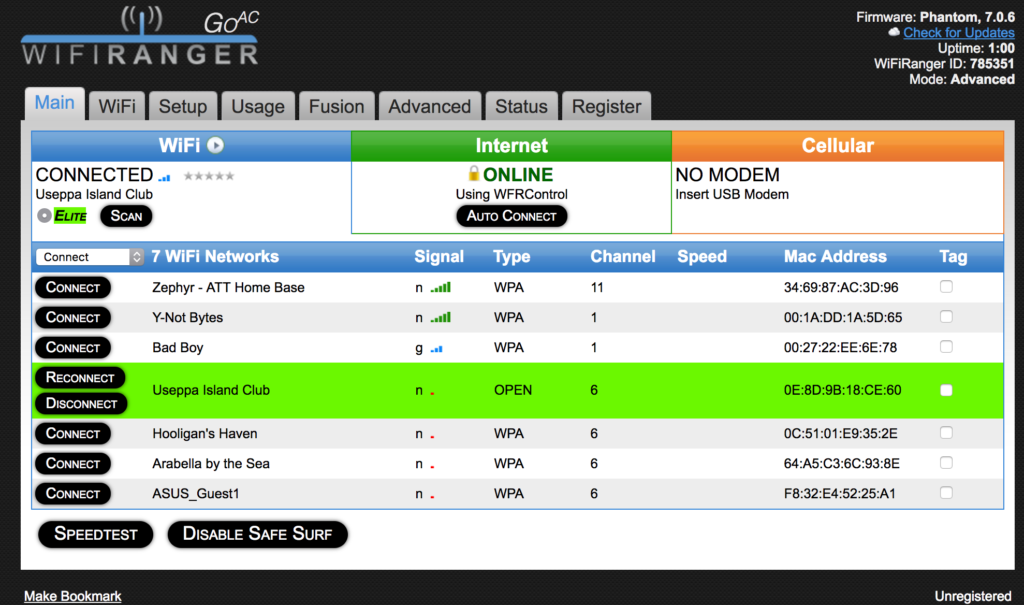Click the Speed column header

pyautogui.click(x=702, y=257)
